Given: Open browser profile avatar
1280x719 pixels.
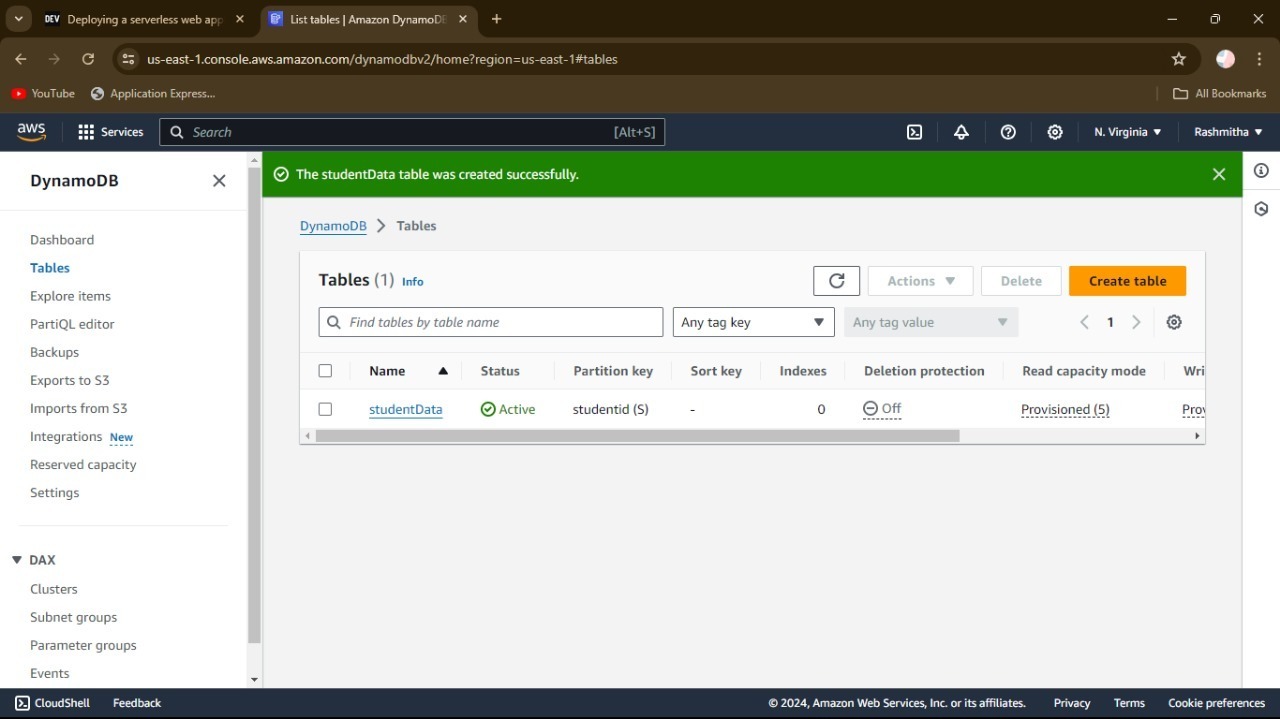Looking at the screenshot, I should 1225,59.
